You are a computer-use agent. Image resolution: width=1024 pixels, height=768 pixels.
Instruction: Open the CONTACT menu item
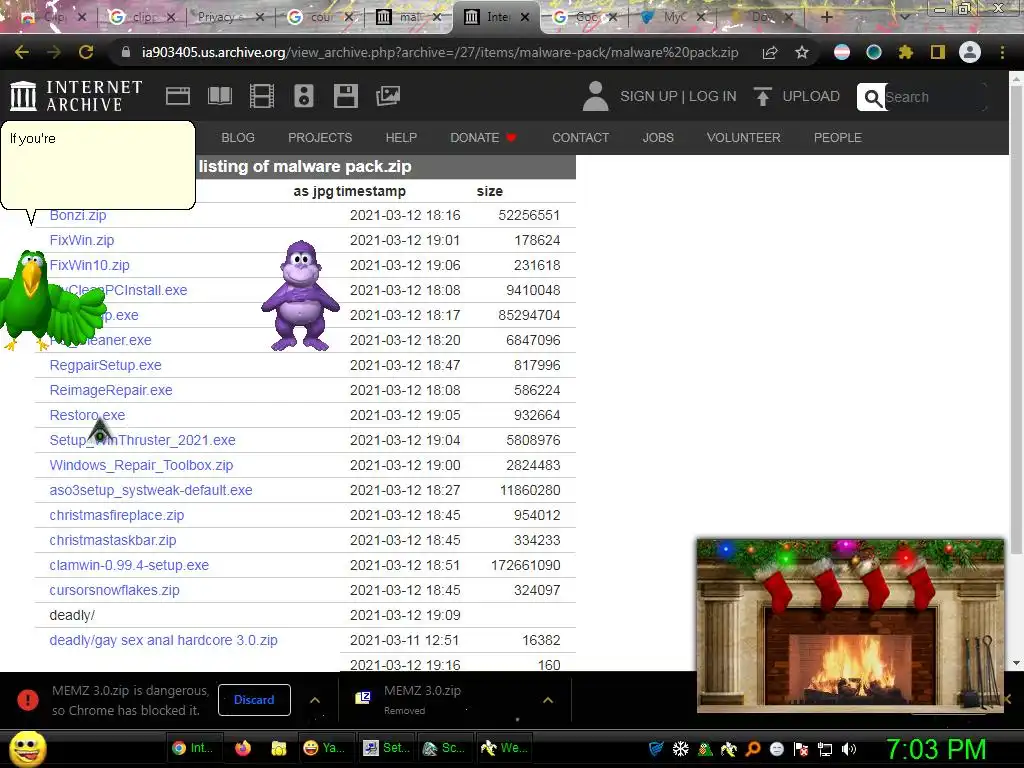point(581,138)
